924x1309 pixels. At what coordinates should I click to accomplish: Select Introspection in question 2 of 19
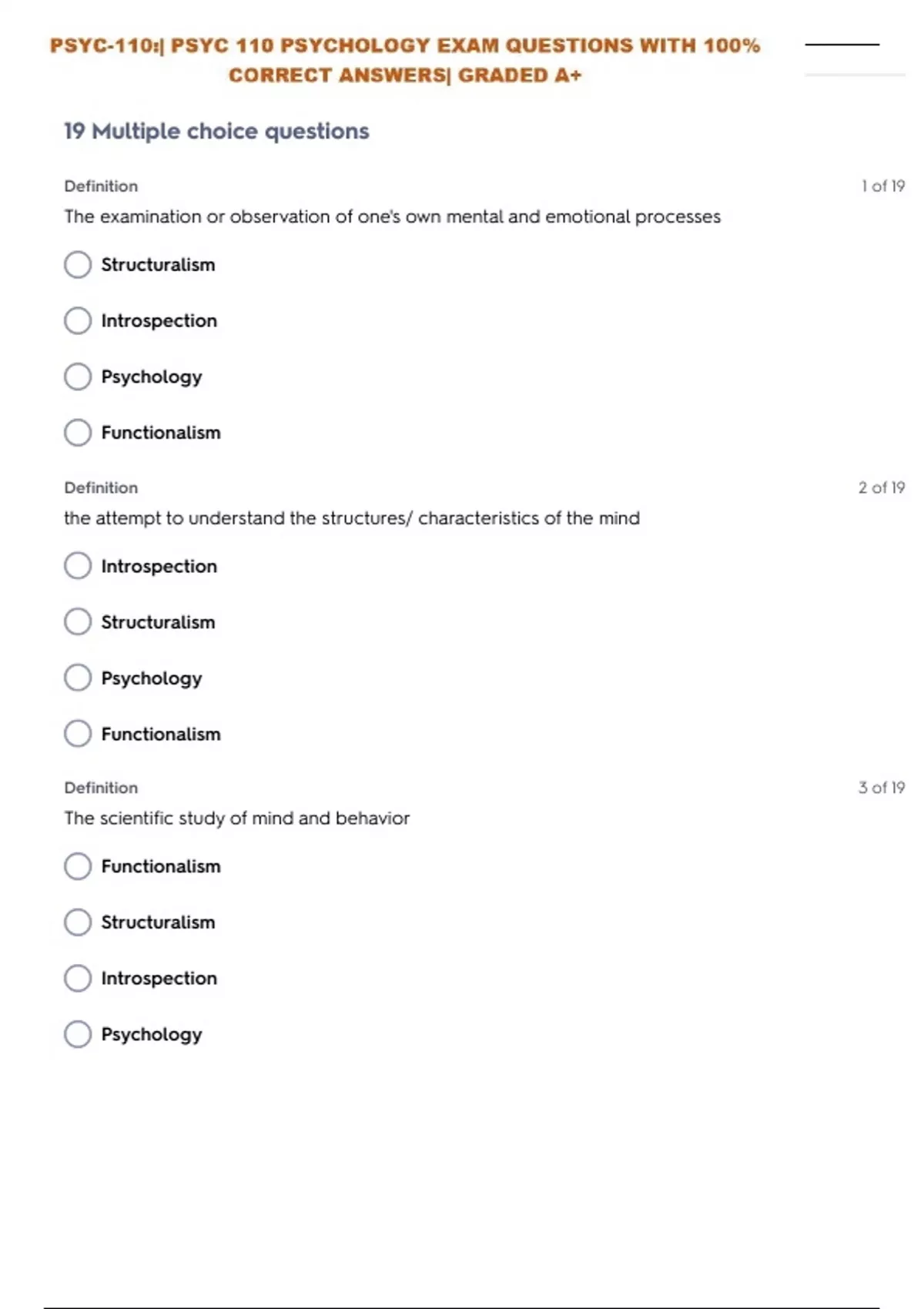(78, 566)
